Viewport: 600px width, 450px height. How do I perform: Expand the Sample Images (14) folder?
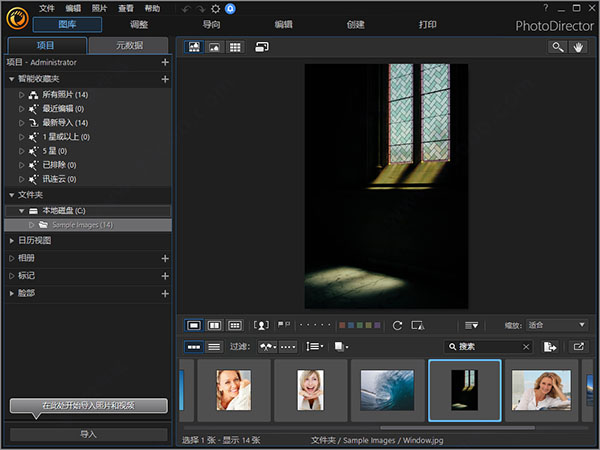[31, 225]
